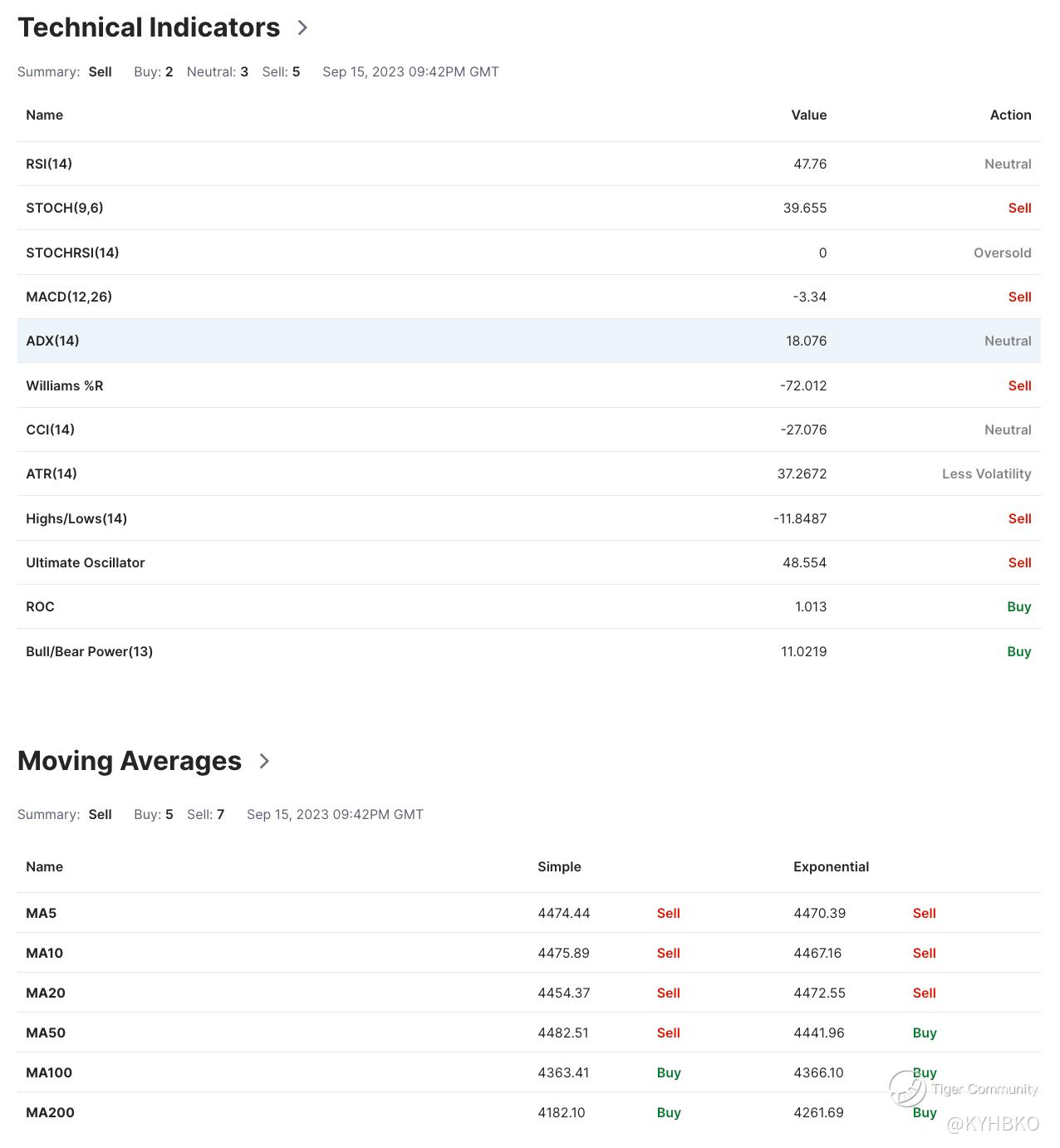The height and width of the screenshot is (1148, 1060).
Task: Click the MA50 exponential Buy signal
Action: [x=925, y=1033]
